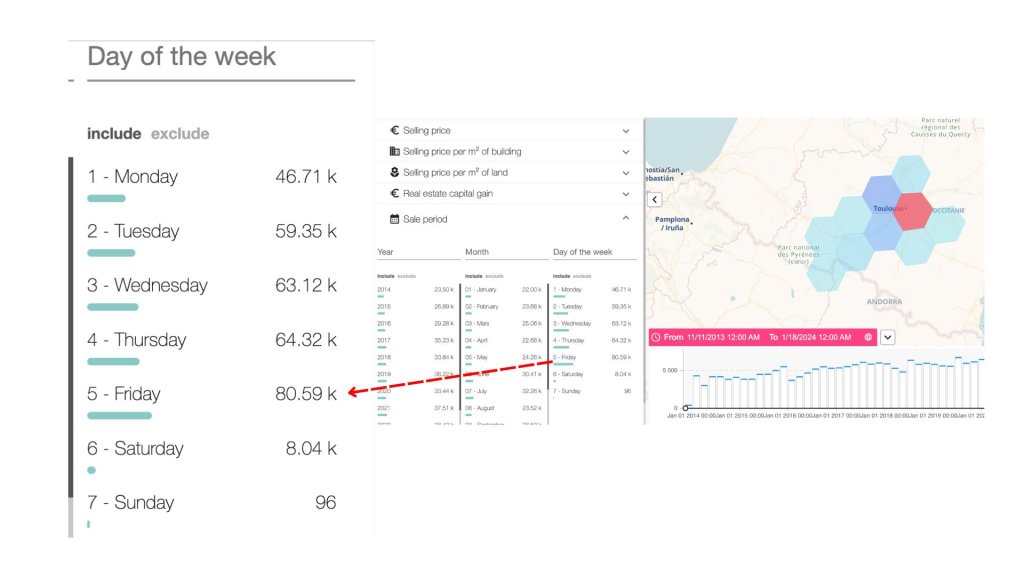Collapse the Sale period section
1024x576 pixels.
[x=626, y=219]
